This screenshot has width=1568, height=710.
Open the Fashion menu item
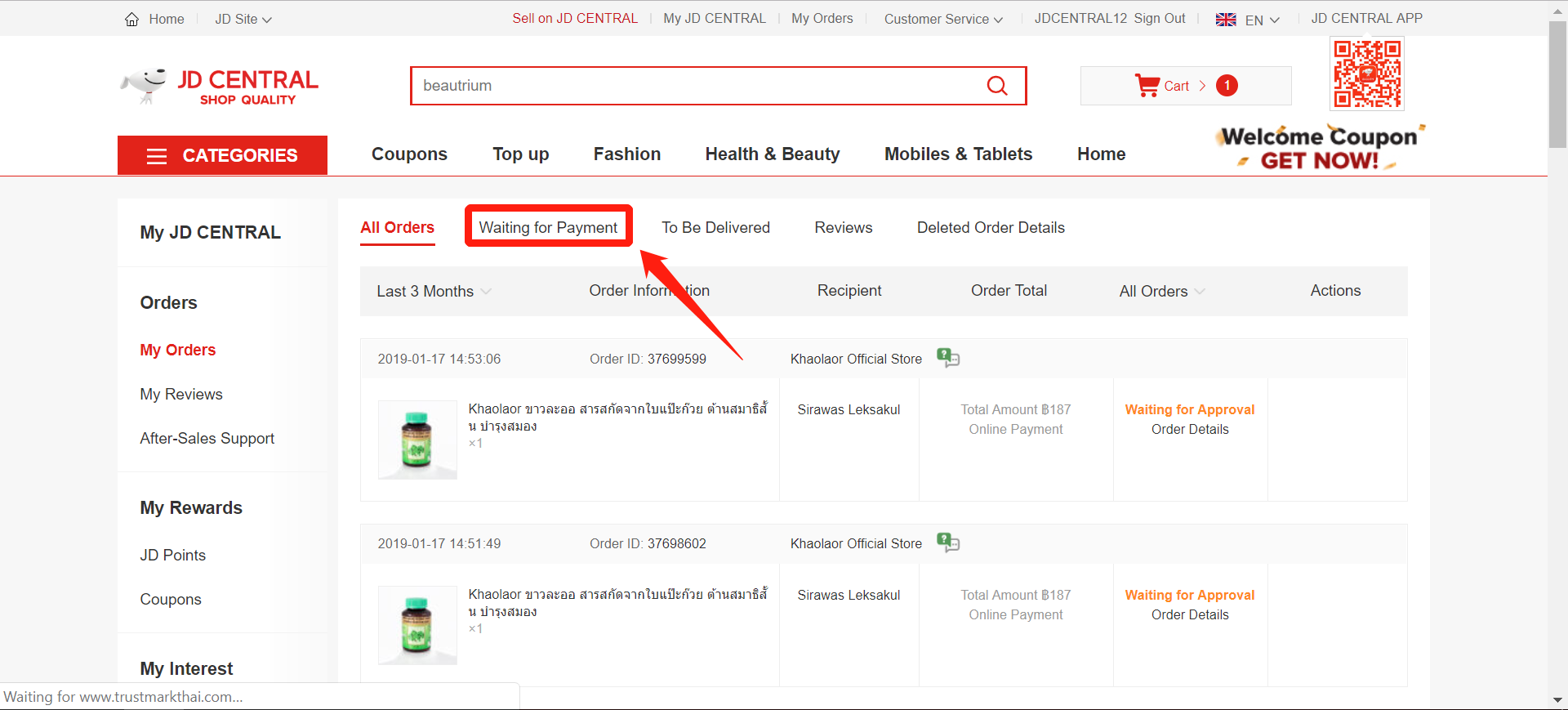pyautogui.click(x=627, y=154)
